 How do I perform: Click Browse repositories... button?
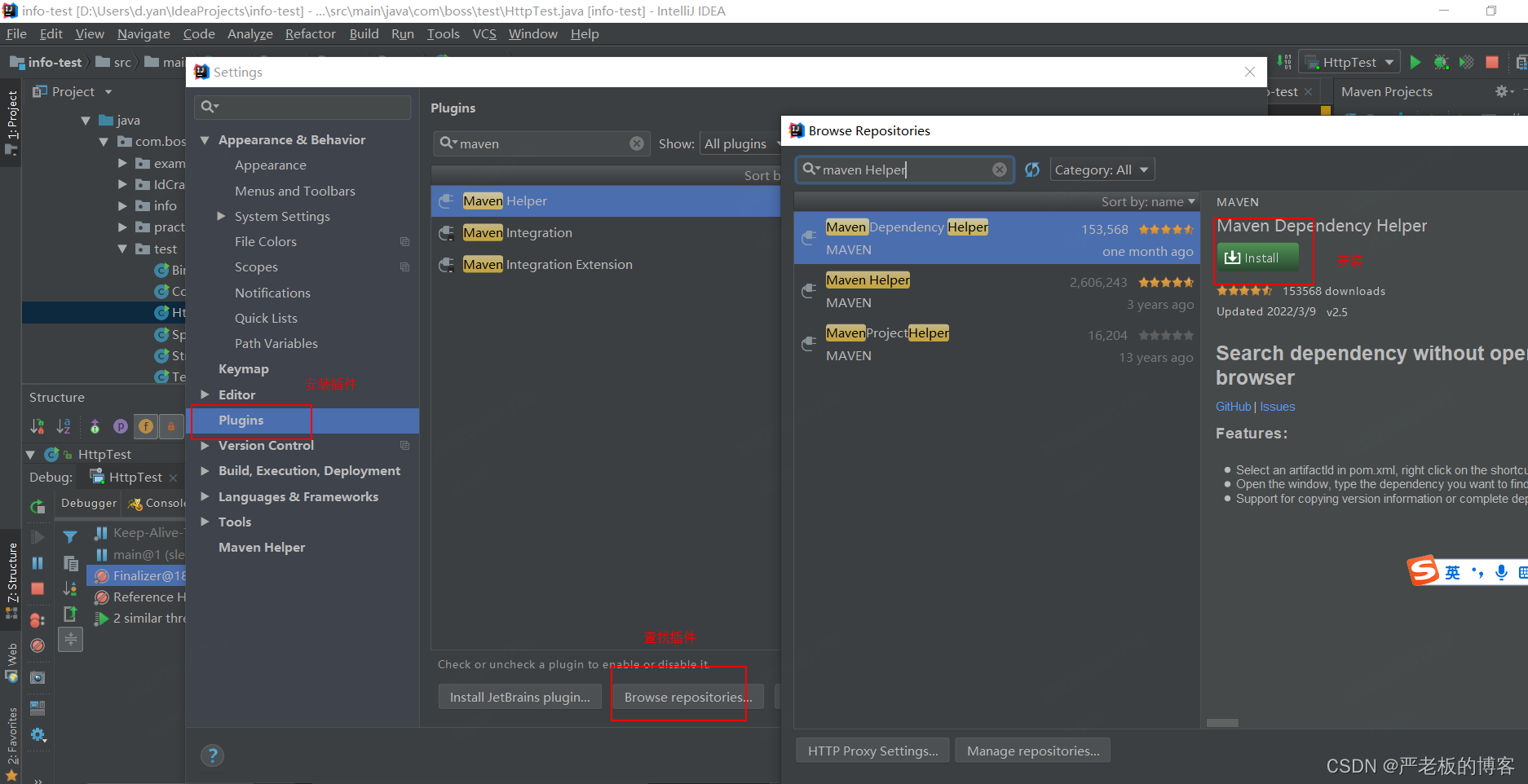tap(688, 697)
